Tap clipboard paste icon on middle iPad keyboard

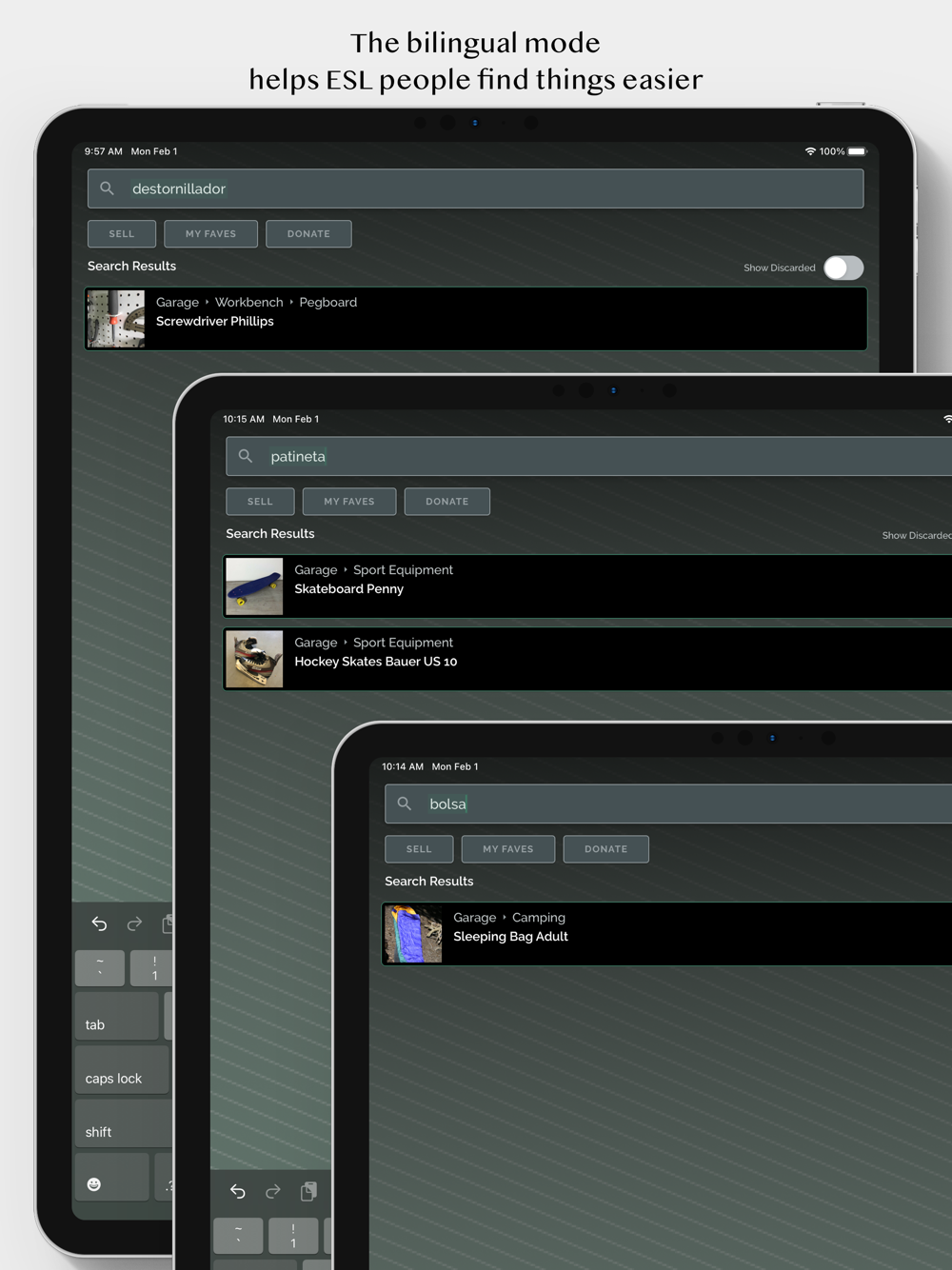[x=308, y=1191]
